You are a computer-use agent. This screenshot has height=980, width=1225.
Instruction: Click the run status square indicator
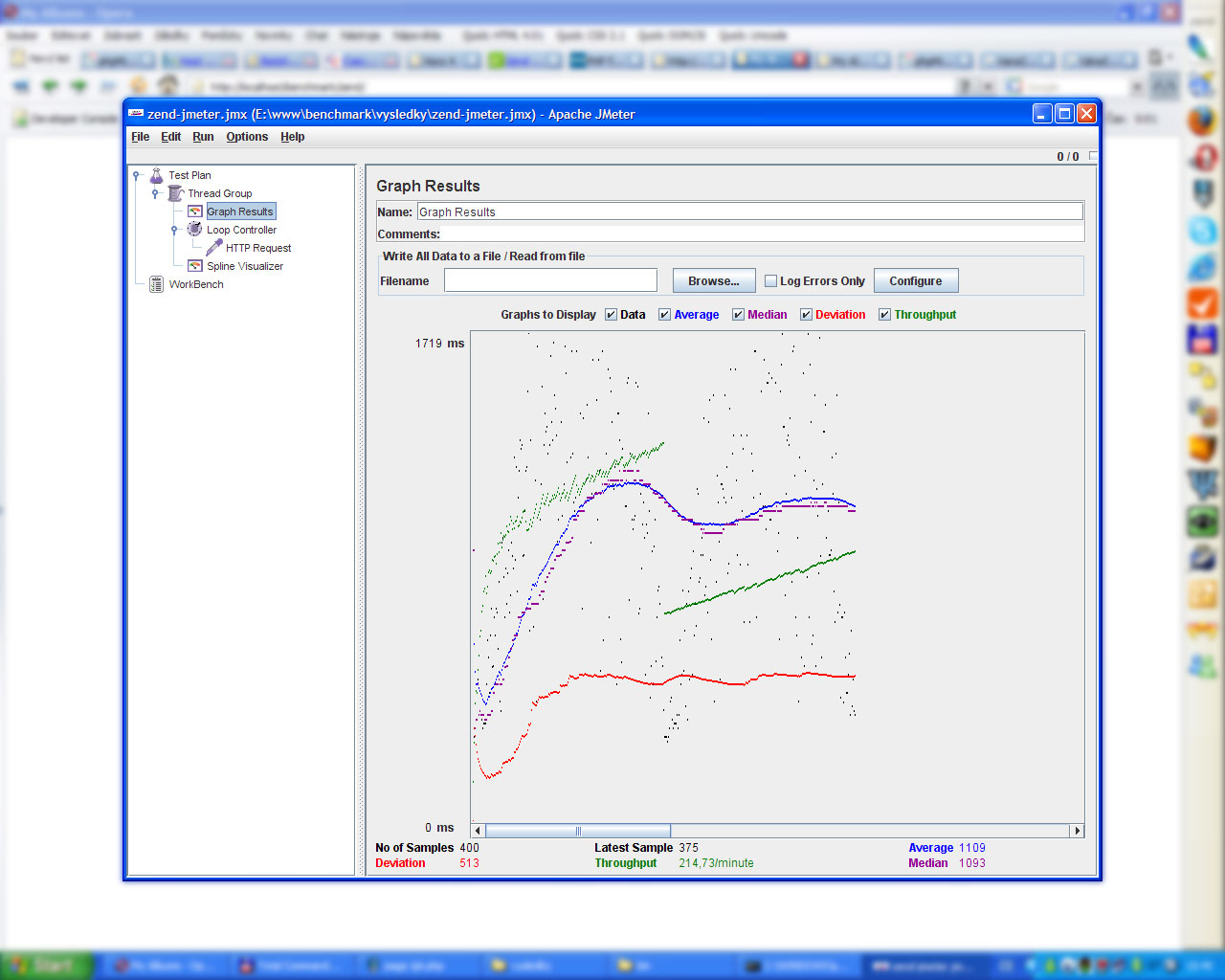[x=1093, y=156]
